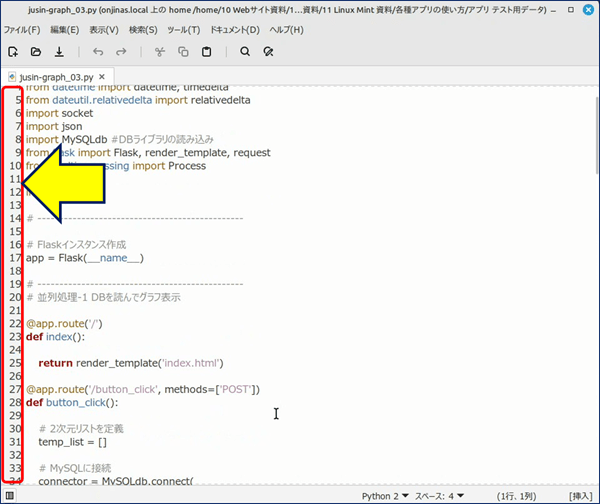600x504 pixels.
Task: Click the 'import MySQLdb' code line
Action: click(x=119, y=139)
